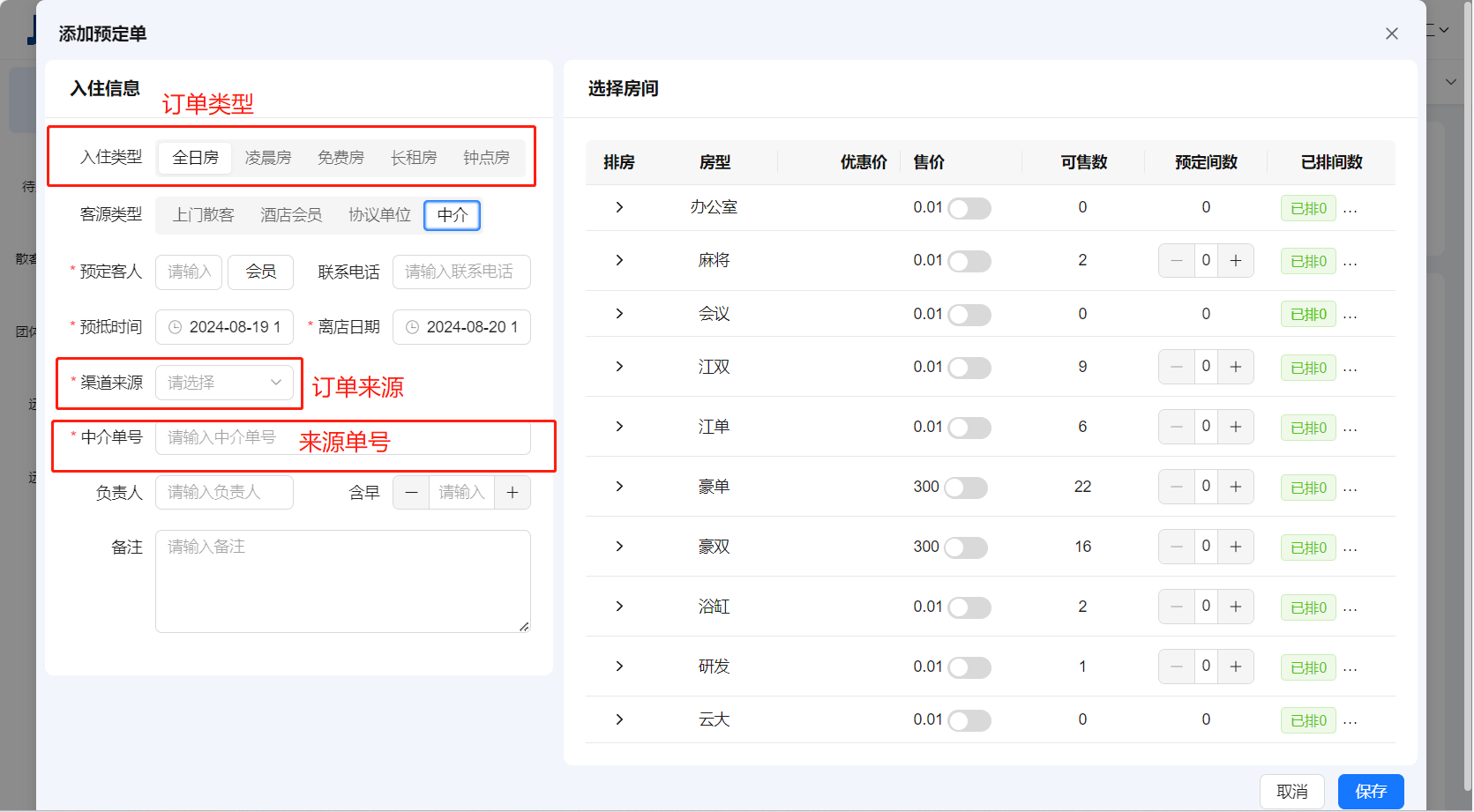Click clock icon in 预抵时间 field
The width and height of the screenshot is (1474, 812).
click(x=175, y=327)
